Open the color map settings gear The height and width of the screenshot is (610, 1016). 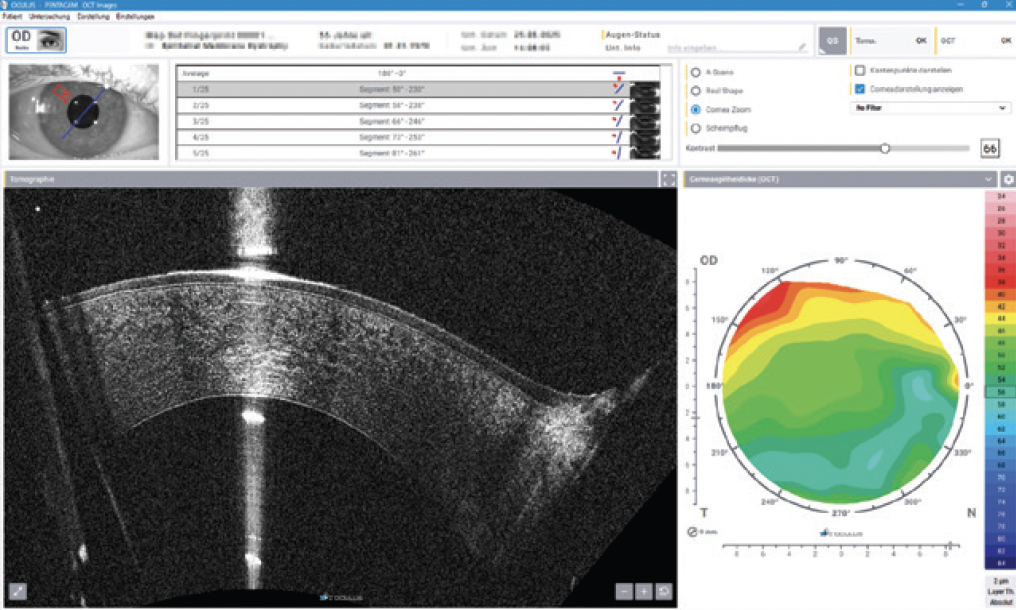coord(1007,179)
